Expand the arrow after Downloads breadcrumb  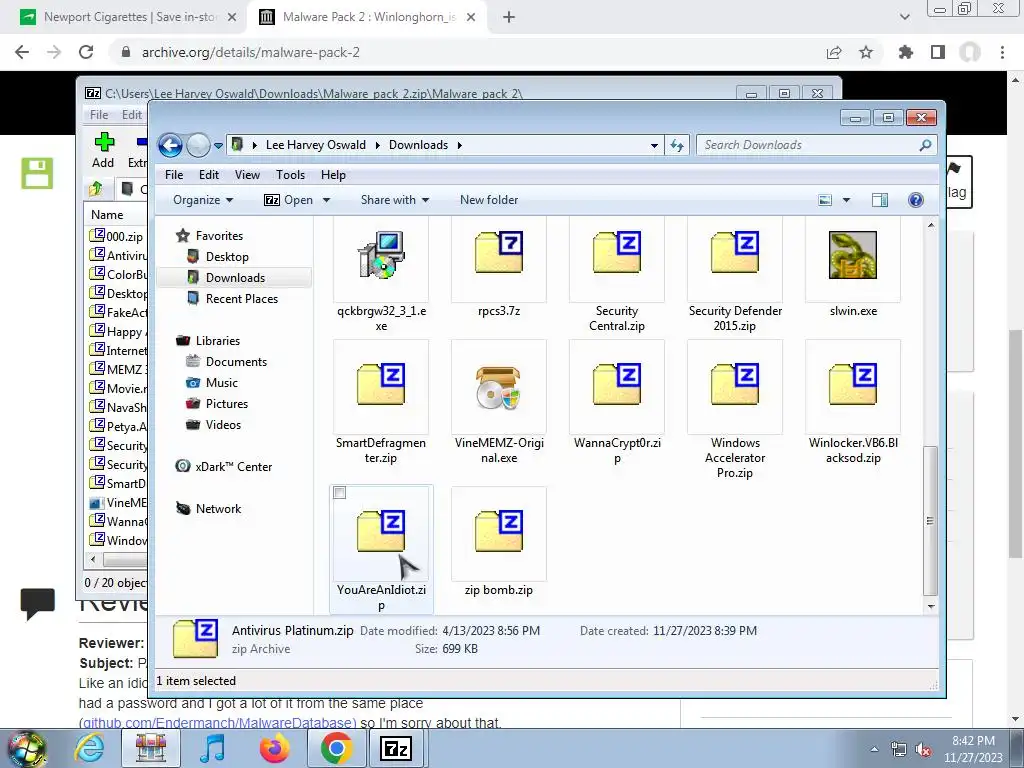tap(460, 145)
